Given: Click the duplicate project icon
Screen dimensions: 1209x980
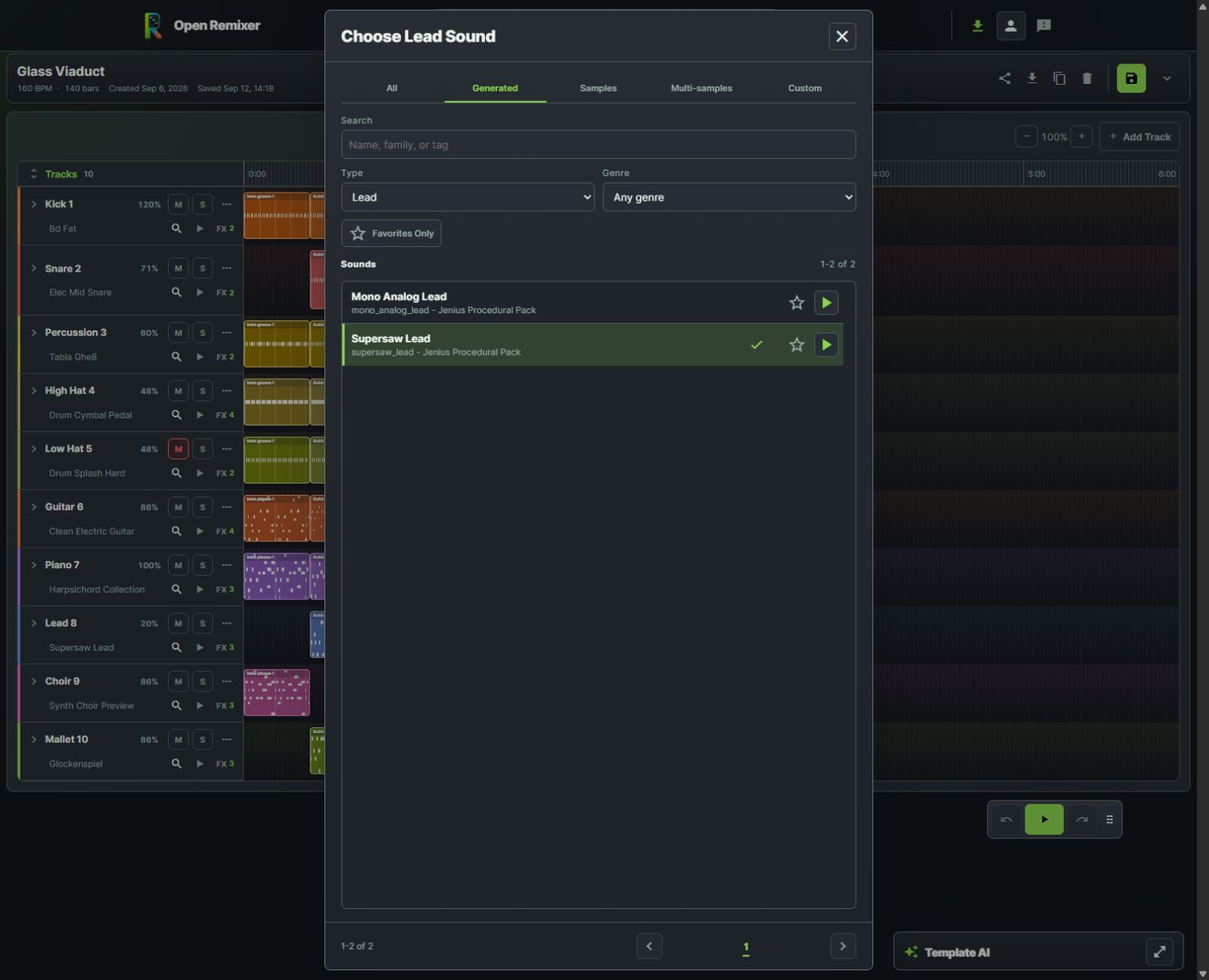Looking at the screenshot, I should tap(1059, 78).
